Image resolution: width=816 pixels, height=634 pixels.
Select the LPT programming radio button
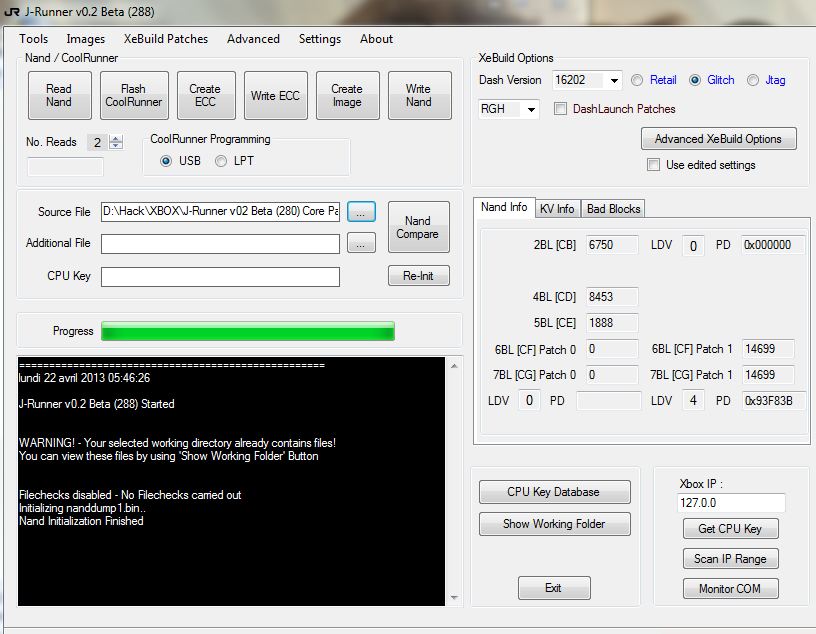221,161
